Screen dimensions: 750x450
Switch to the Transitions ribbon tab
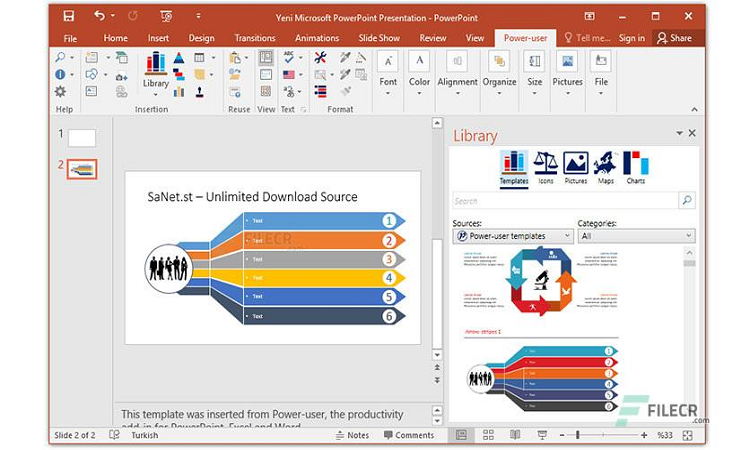[255, 38]
